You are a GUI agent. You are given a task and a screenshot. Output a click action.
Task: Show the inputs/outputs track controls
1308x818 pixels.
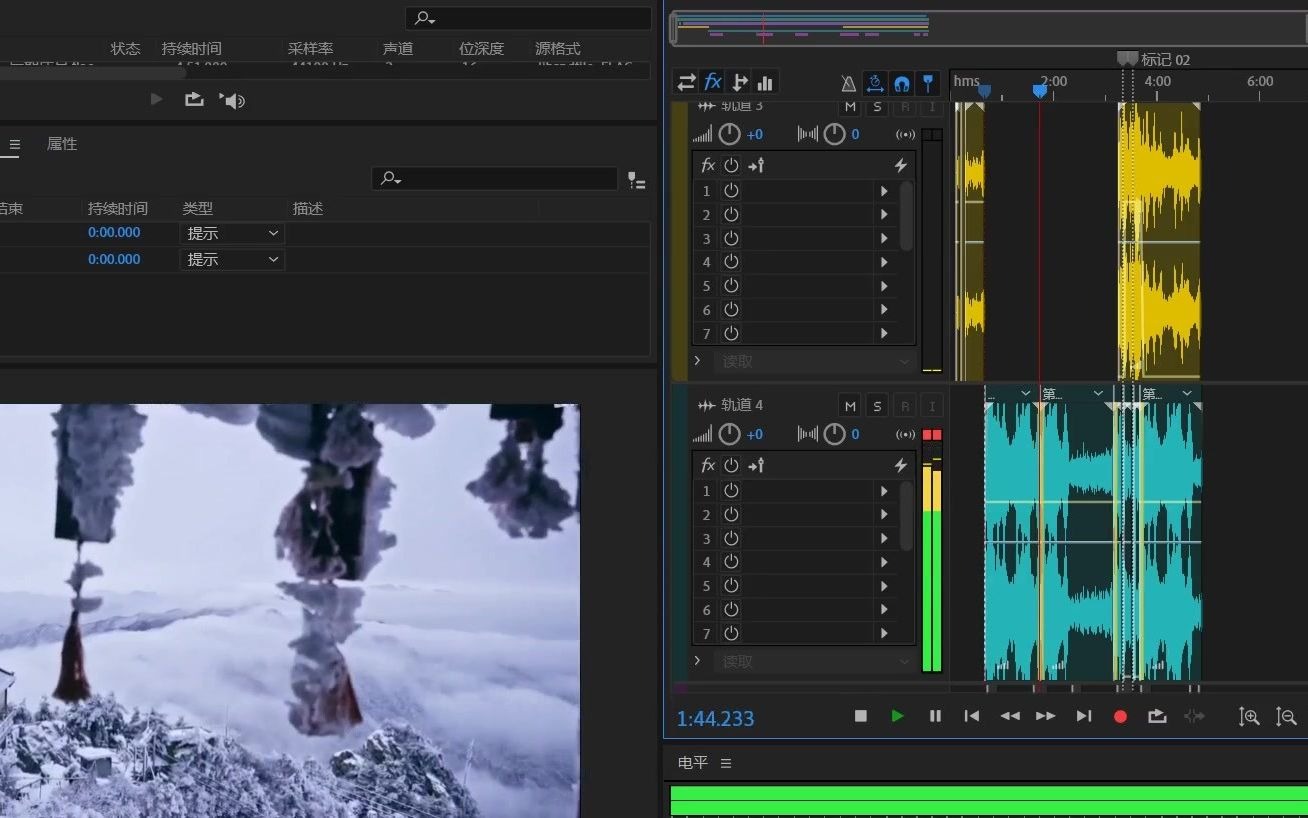pos(686,82)
